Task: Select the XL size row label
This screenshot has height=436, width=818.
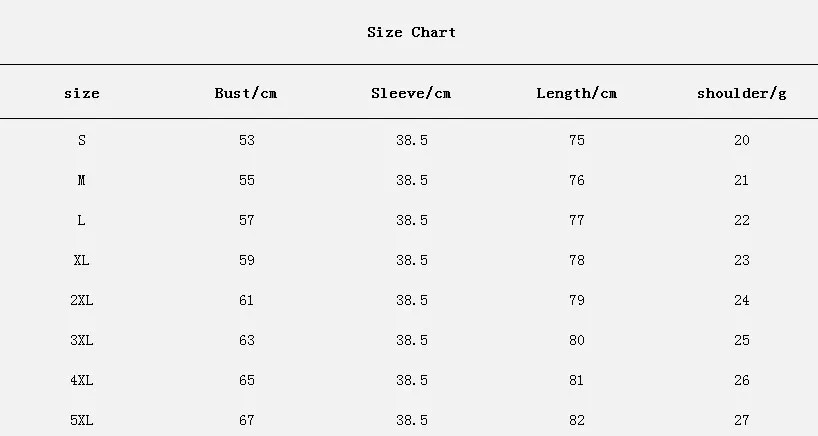Action: coord(81,260)
